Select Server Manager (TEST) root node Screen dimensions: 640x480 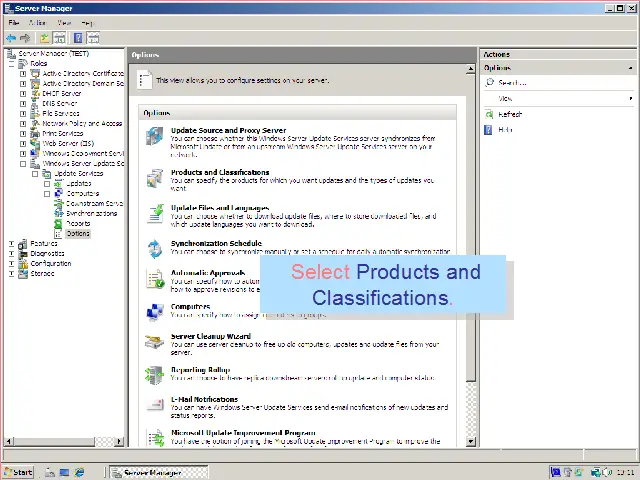(x=53, y=53)
